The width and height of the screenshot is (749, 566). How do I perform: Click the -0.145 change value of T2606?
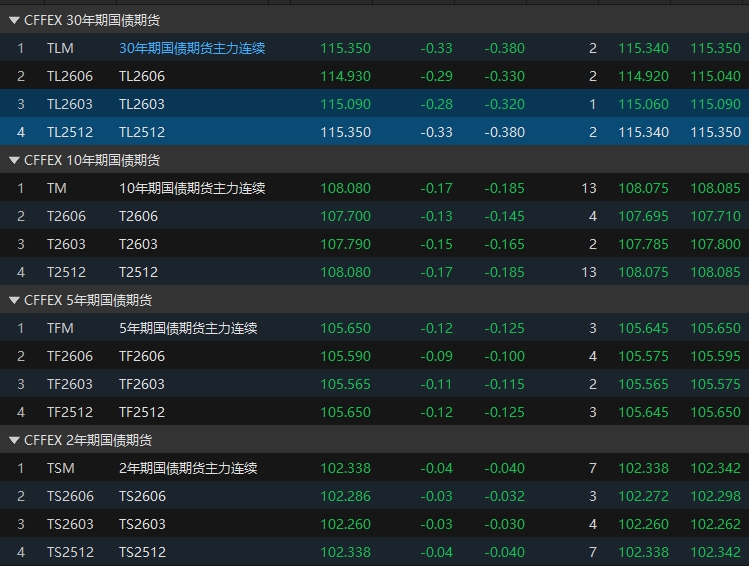504,216
